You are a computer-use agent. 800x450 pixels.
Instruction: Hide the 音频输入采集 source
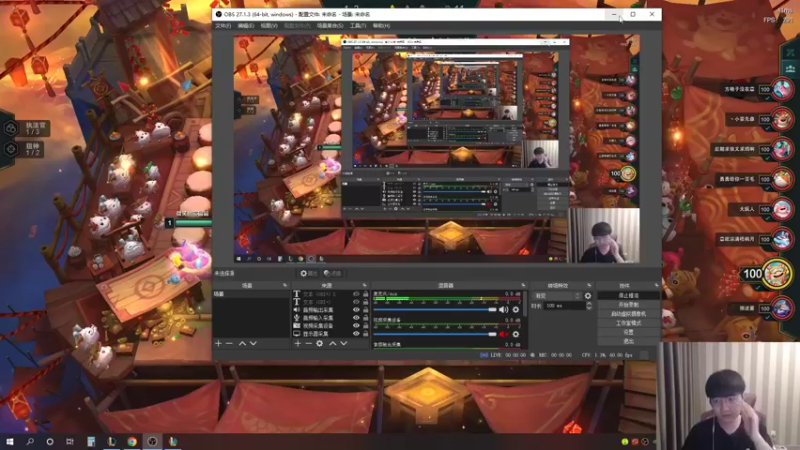tap(356, 317)
